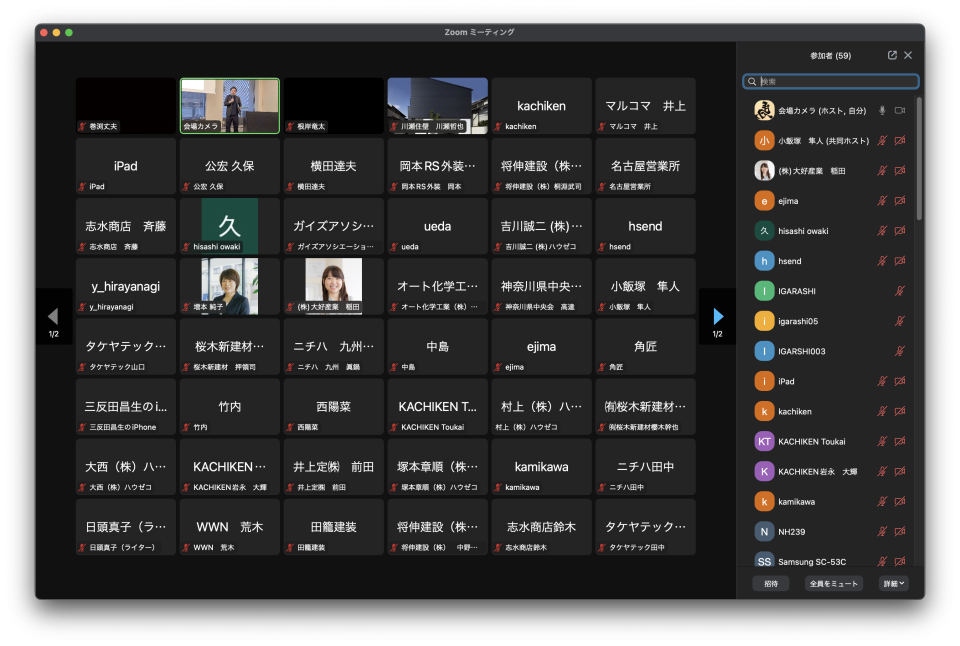Click the video camera icon for 会場カメラ

(x=899, y=110)
